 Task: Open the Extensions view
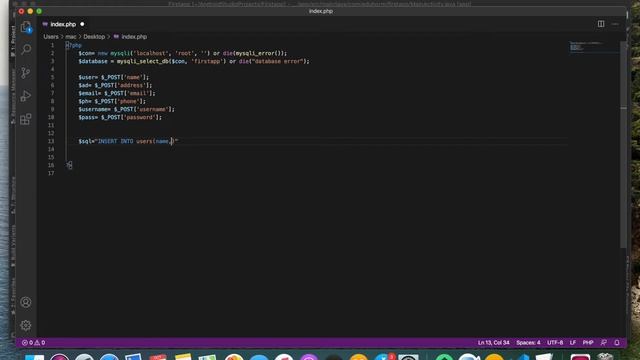(26, 119)
